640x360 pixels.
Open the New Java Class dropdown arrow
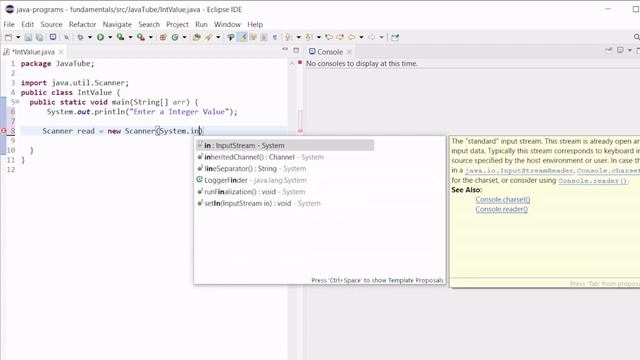pyautogui.click(x=184, y=37)
